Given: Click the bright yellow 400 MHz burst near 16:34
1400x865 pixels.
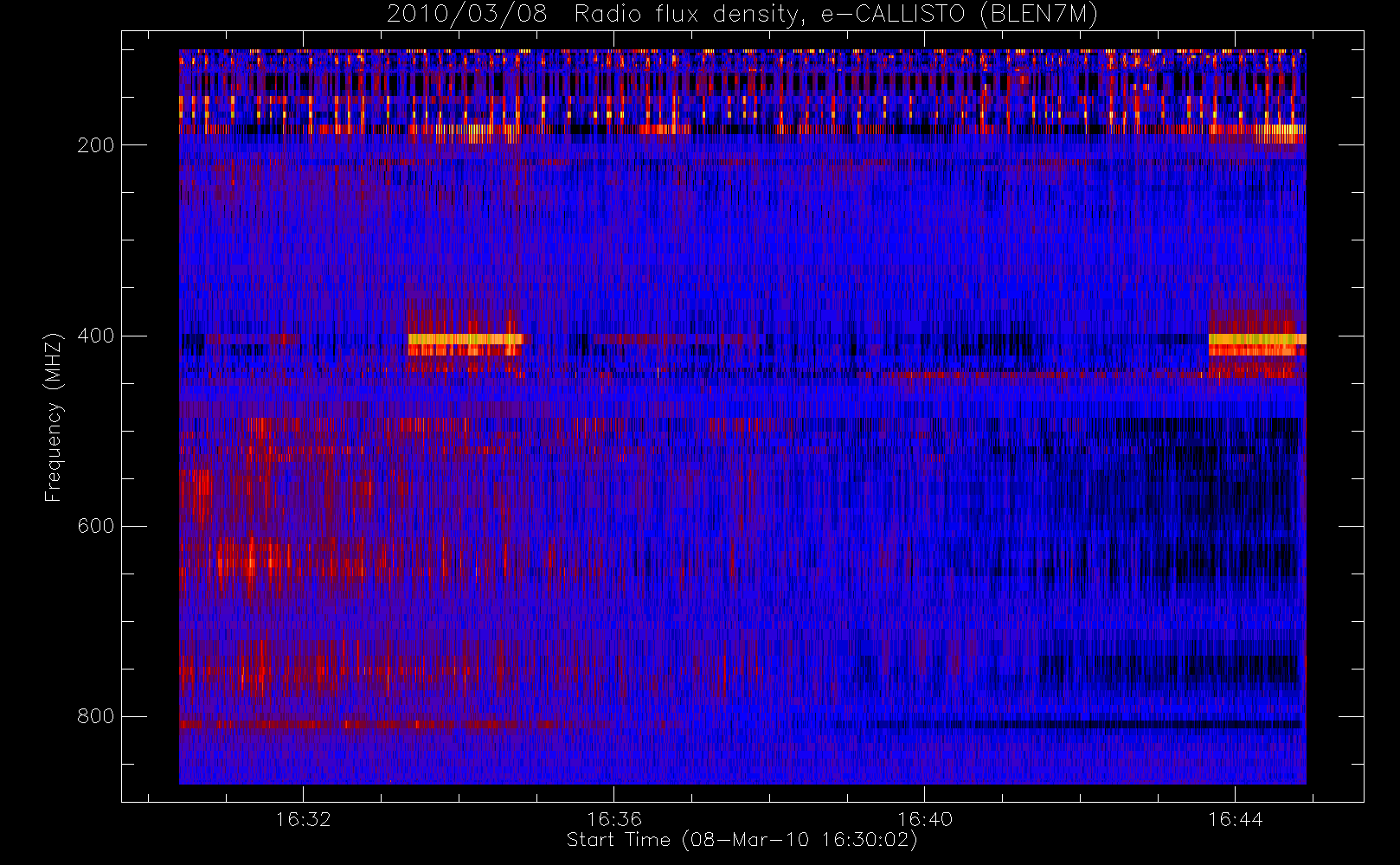Looking at the screenshot, I should point(466,339).
